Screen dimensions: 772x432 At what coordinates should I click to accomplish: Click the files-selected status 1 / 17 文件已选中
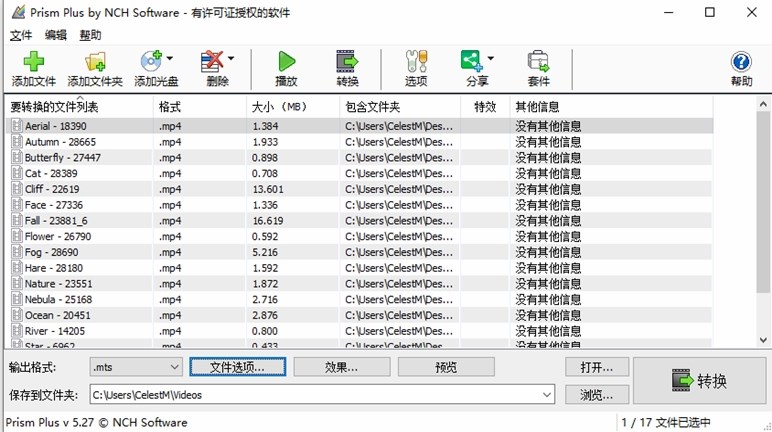pos(666,422)
